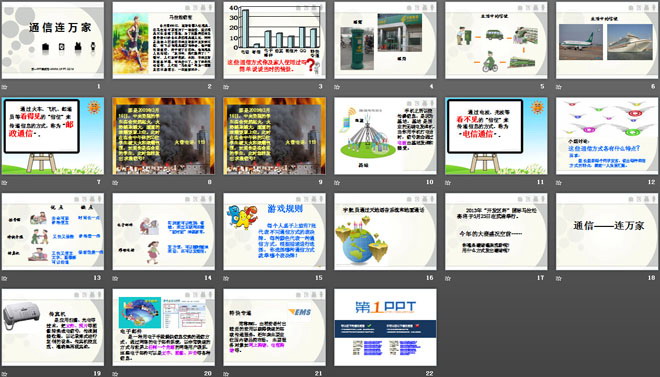The image size is (660, 377).
Task: Select slide 15 titled 游戏规则
Action: click(x=274, y=231)
